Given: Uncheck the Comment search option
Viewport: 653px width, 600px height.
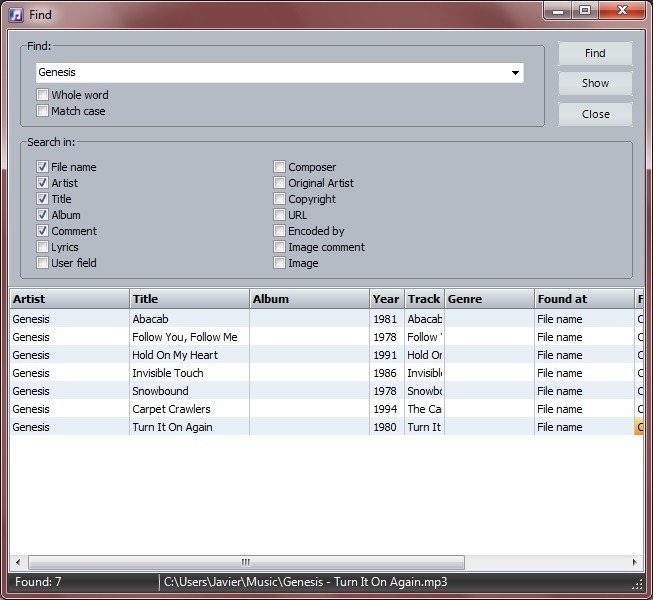Looking at the screenshot, I should 42,231.
